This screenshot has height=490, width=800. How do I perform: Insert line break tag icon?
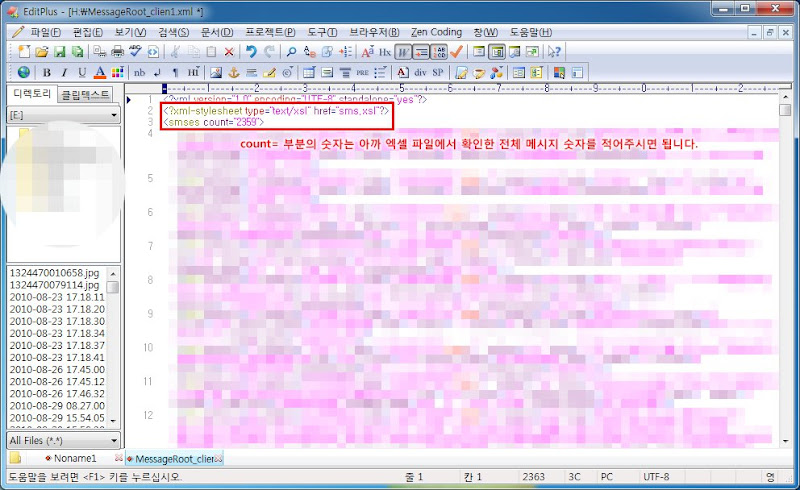pos(157,72)
